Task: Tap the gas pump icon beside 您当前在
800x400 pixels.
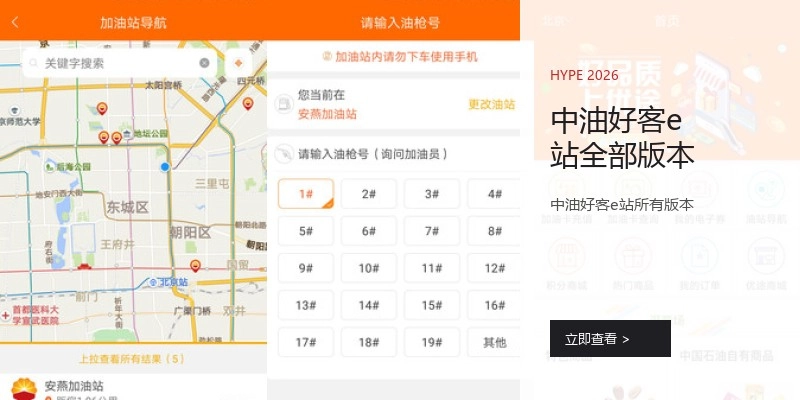Action: pyautogui.click(x=284, y=104)
